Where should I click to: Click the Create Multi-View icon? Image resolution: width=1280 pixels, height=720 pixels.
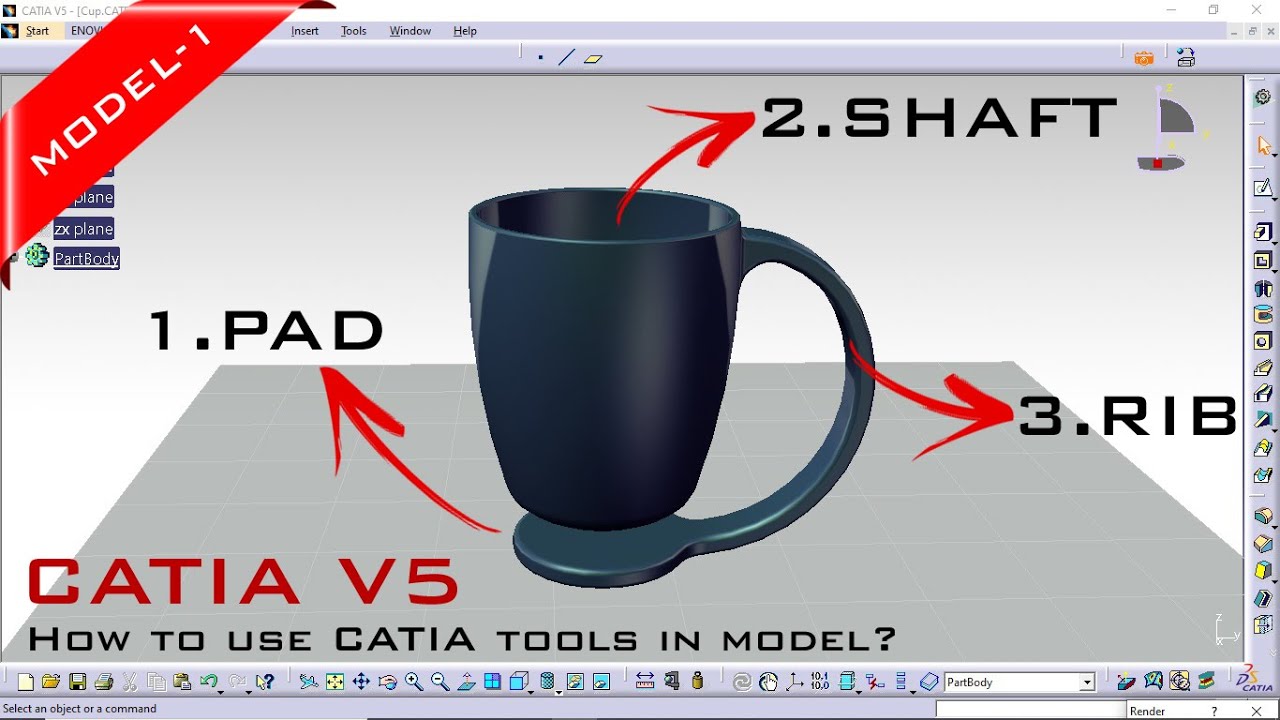point(492,682)
